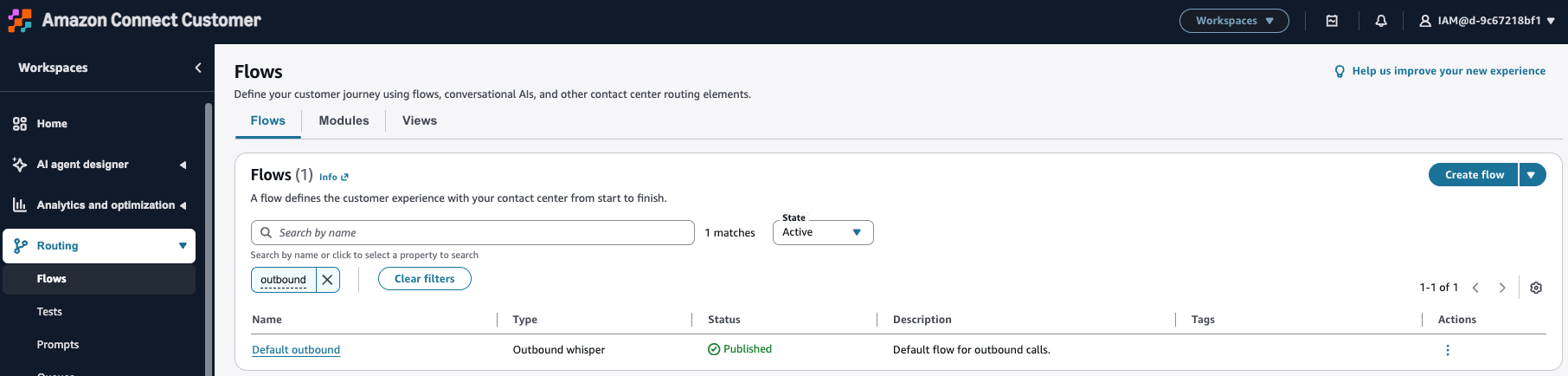Click the outbound filter token text

(283, 280)
